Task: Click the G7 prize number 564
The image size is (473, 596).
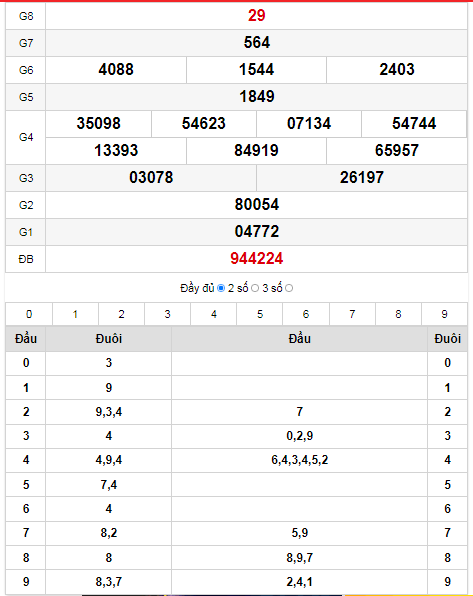Action: coord(257,43)
